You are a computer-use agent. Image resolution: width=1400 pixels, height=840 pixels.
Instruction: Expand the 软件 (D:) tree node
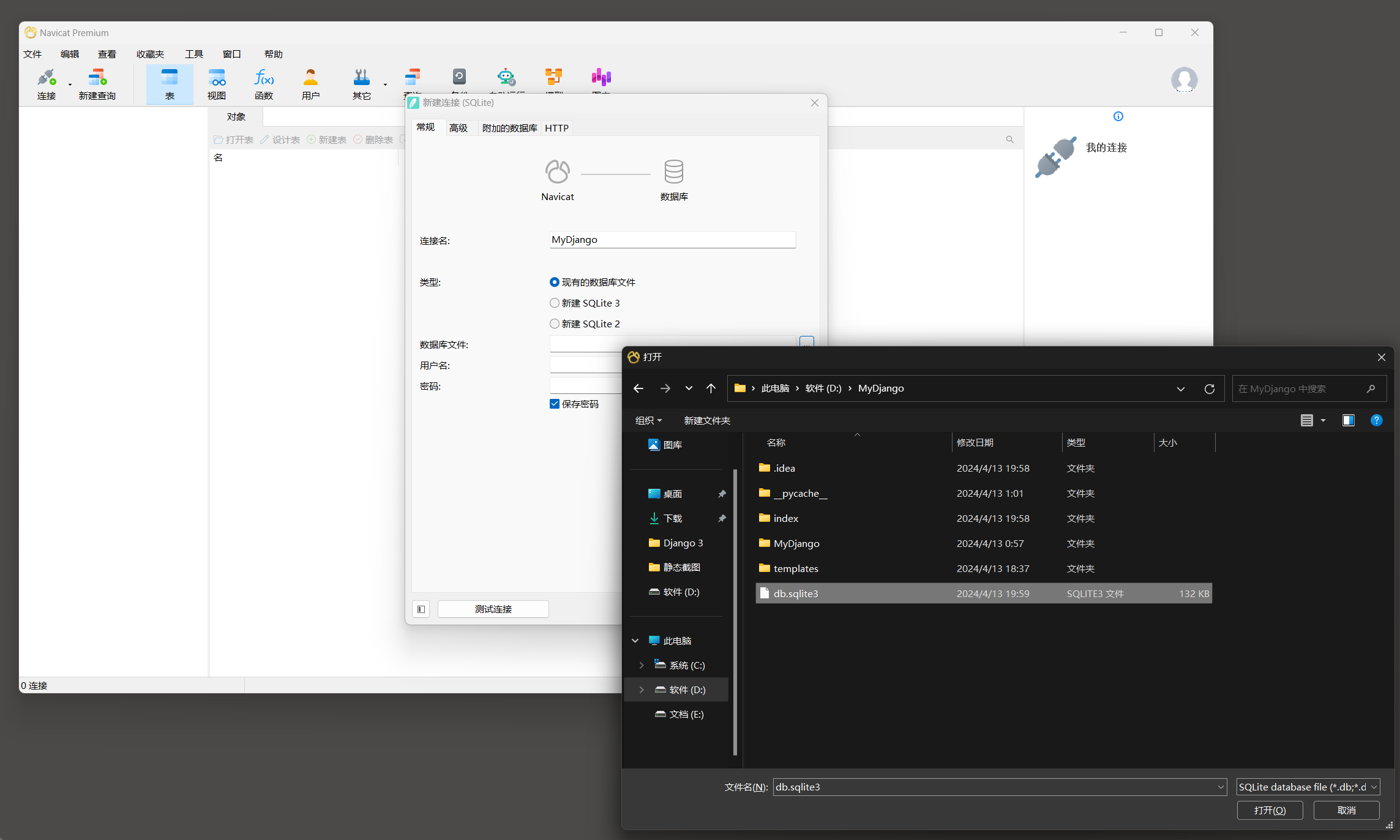642,689
